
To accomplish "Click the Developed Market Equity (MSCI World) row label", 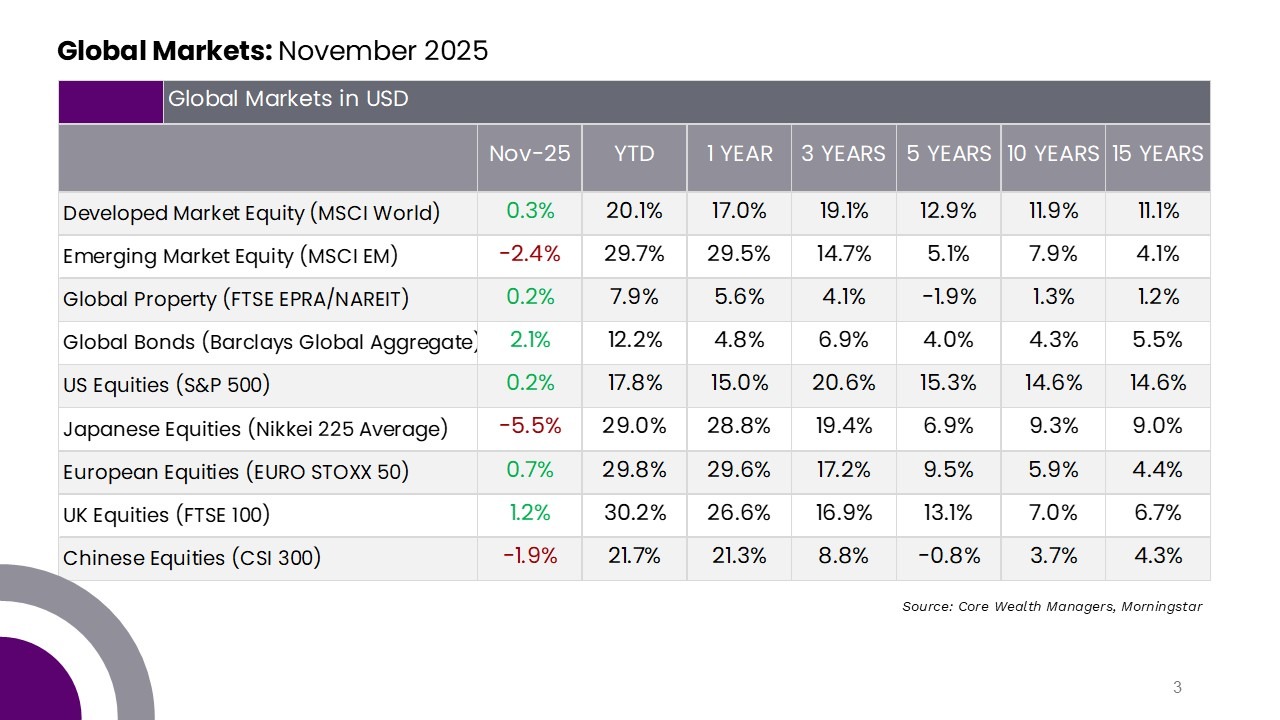I will click(x=251, y=213).
